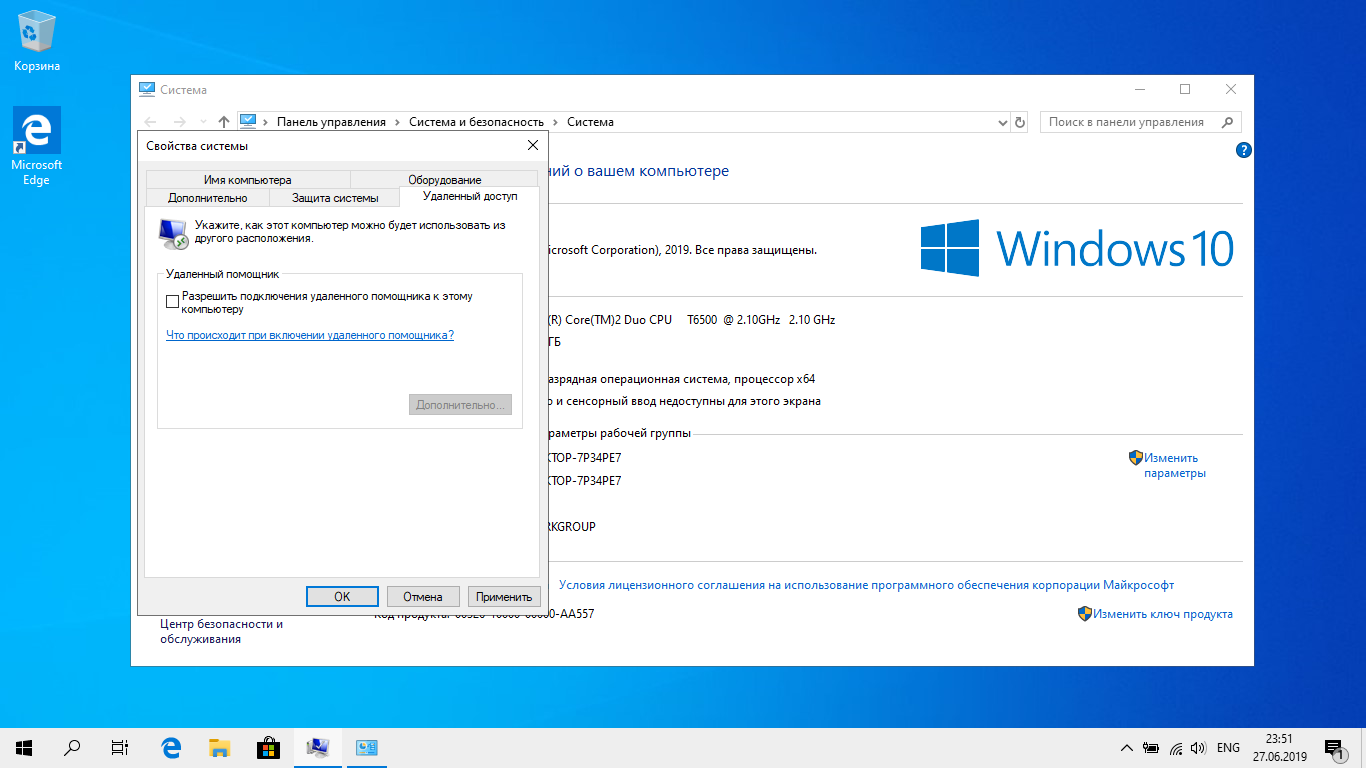Open Microsoft Edge desktop shortcut
1366x768 pixels.
tap(37, 146)
